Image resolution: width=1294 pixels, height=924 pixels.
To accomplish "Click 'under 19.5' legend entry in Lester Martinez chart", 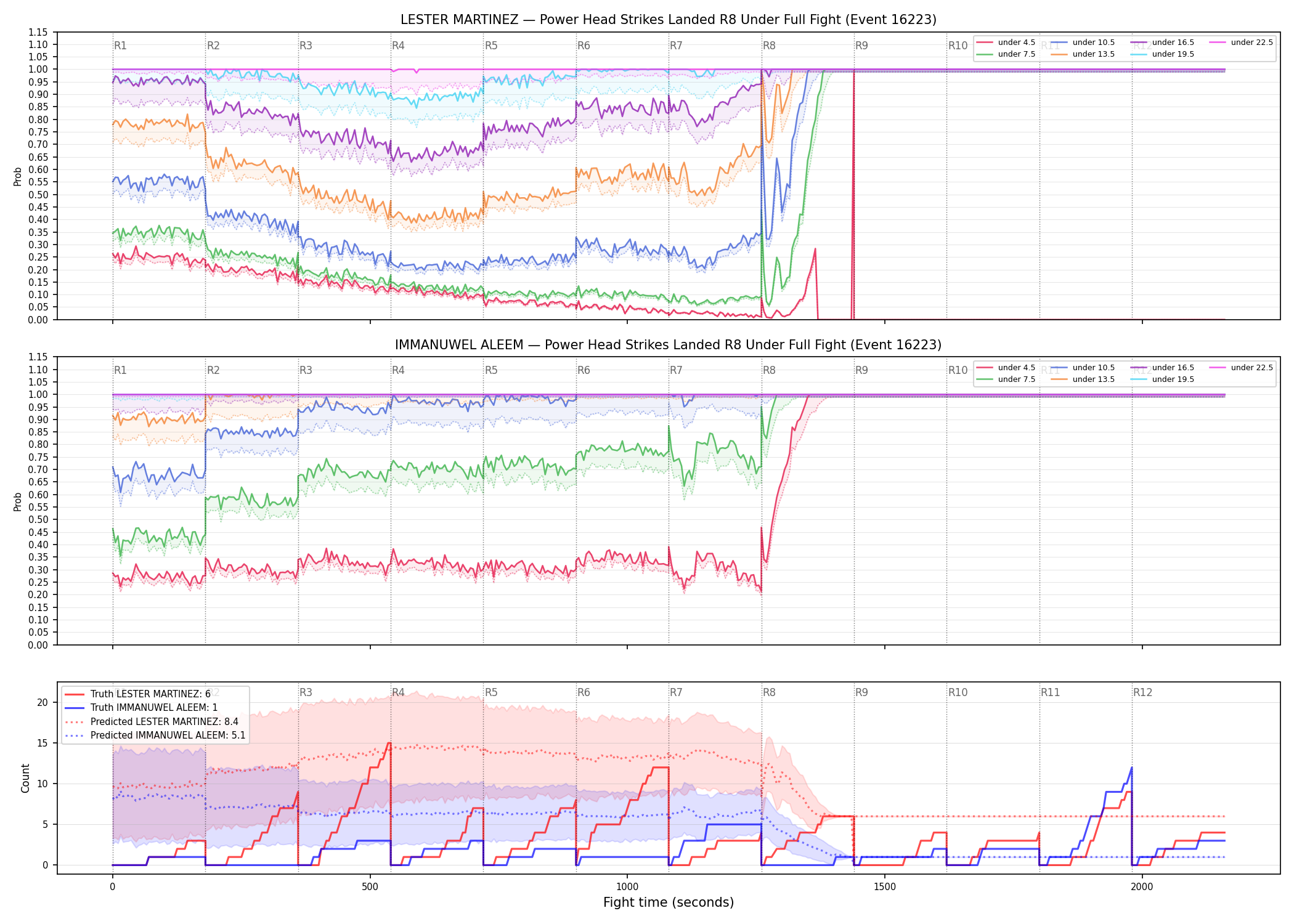I will [1163, 54].
